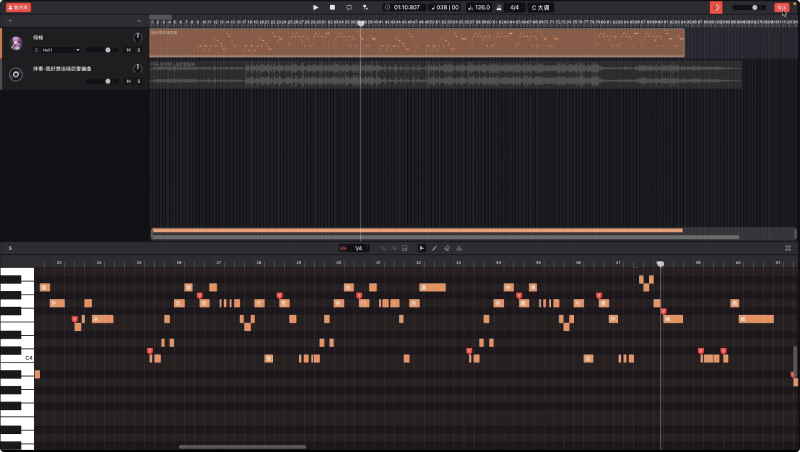Click the red metronome icon at top right

[716, 7]
